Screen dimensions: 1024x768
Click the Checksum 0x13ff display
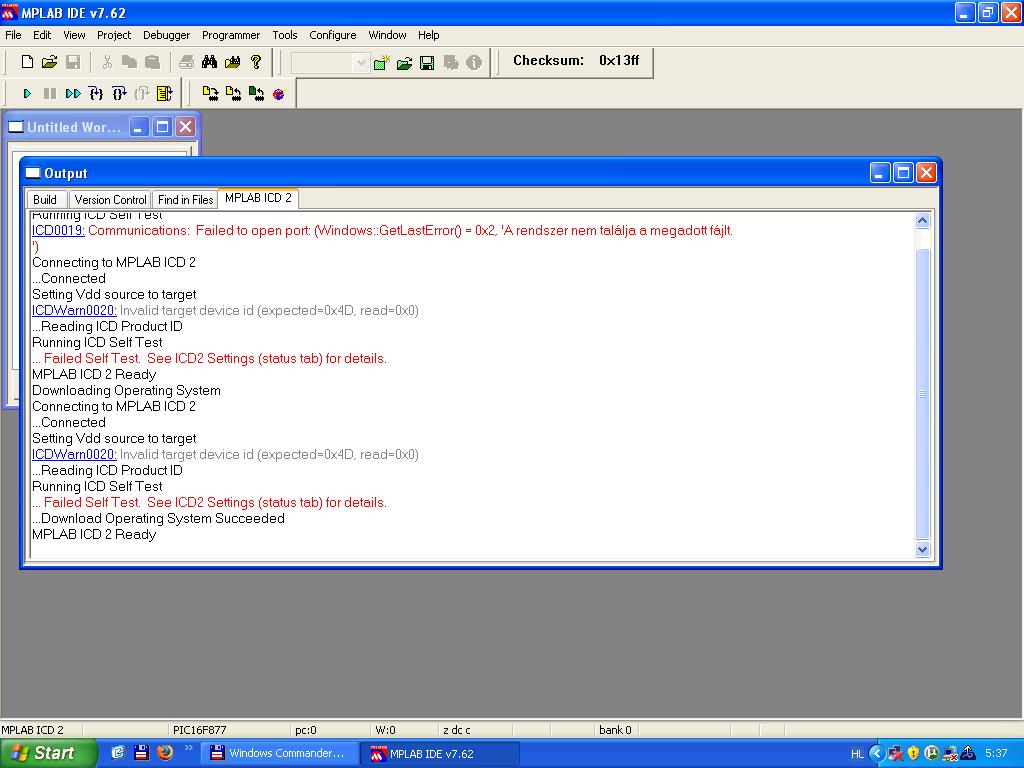coord(576,61)
